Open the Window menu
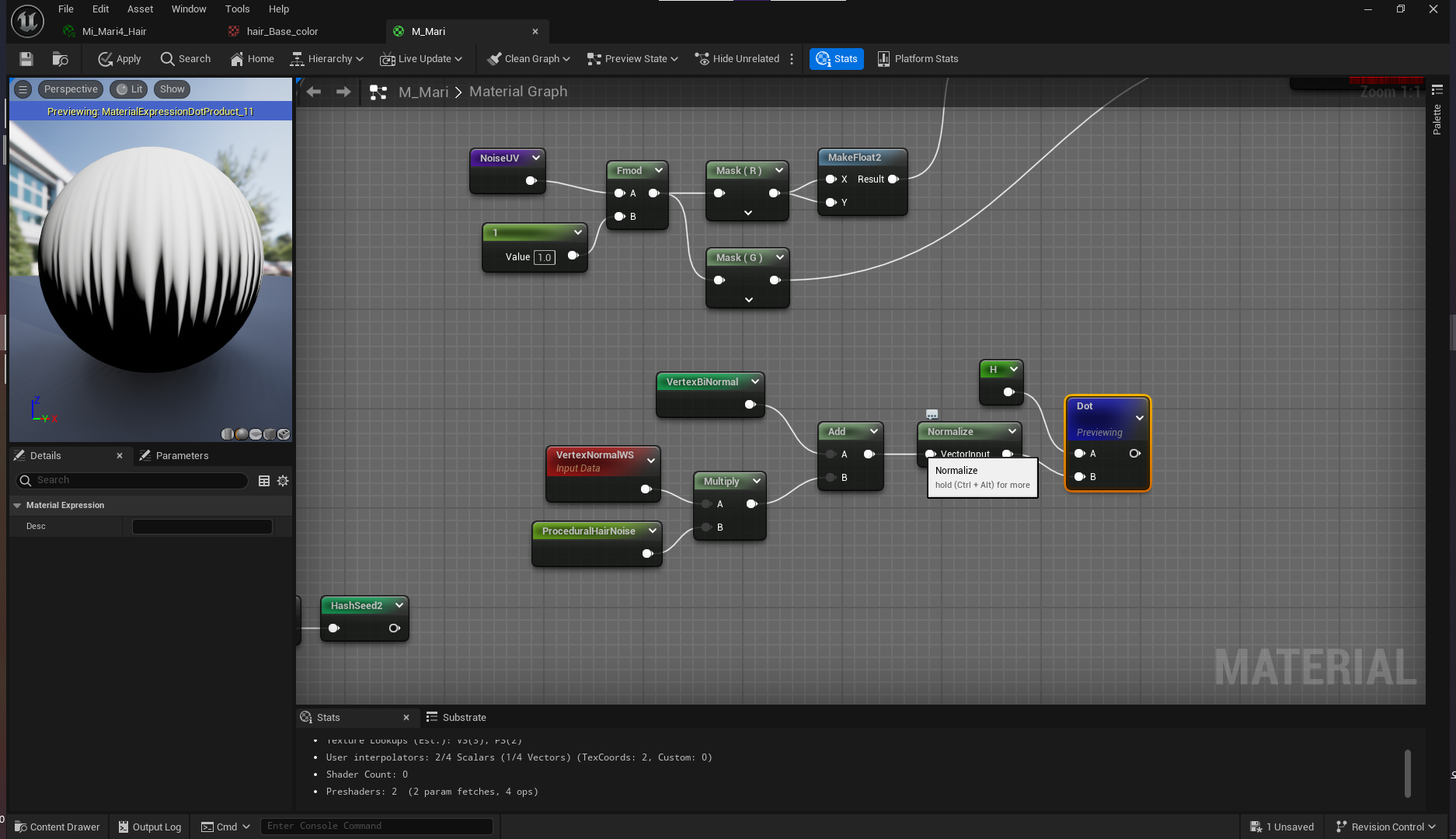This screenshot has width=1456, height=839. pos(189,9)
